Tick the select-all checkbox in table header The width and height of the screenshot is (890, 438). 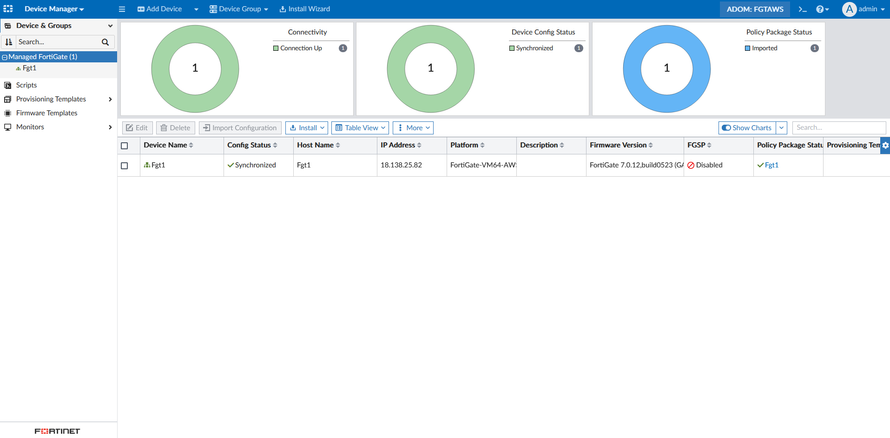pyautogui.click(x=125, y=146)
